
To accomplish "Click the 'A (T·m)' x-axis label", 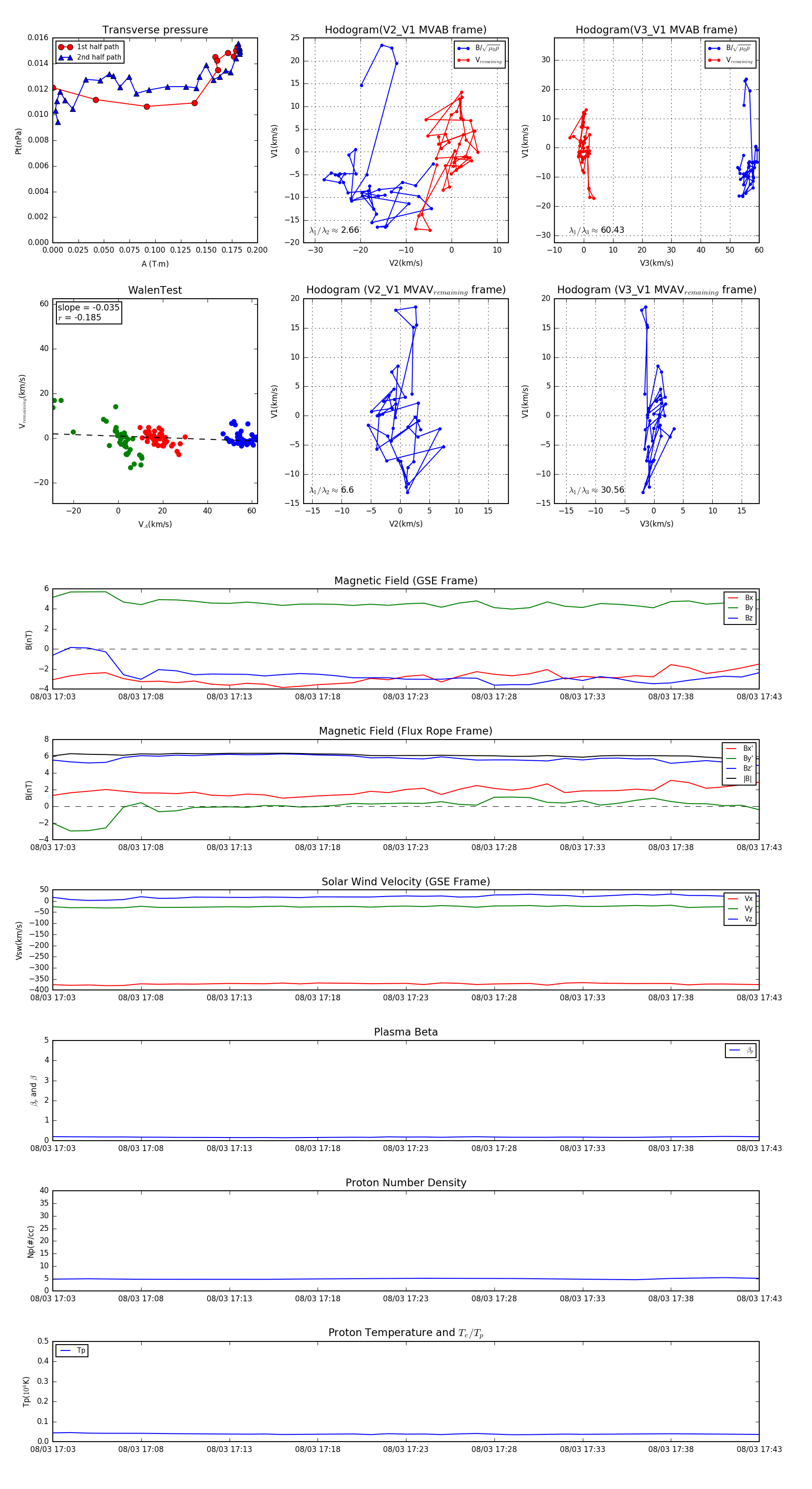I will click(x=155, y=264).
